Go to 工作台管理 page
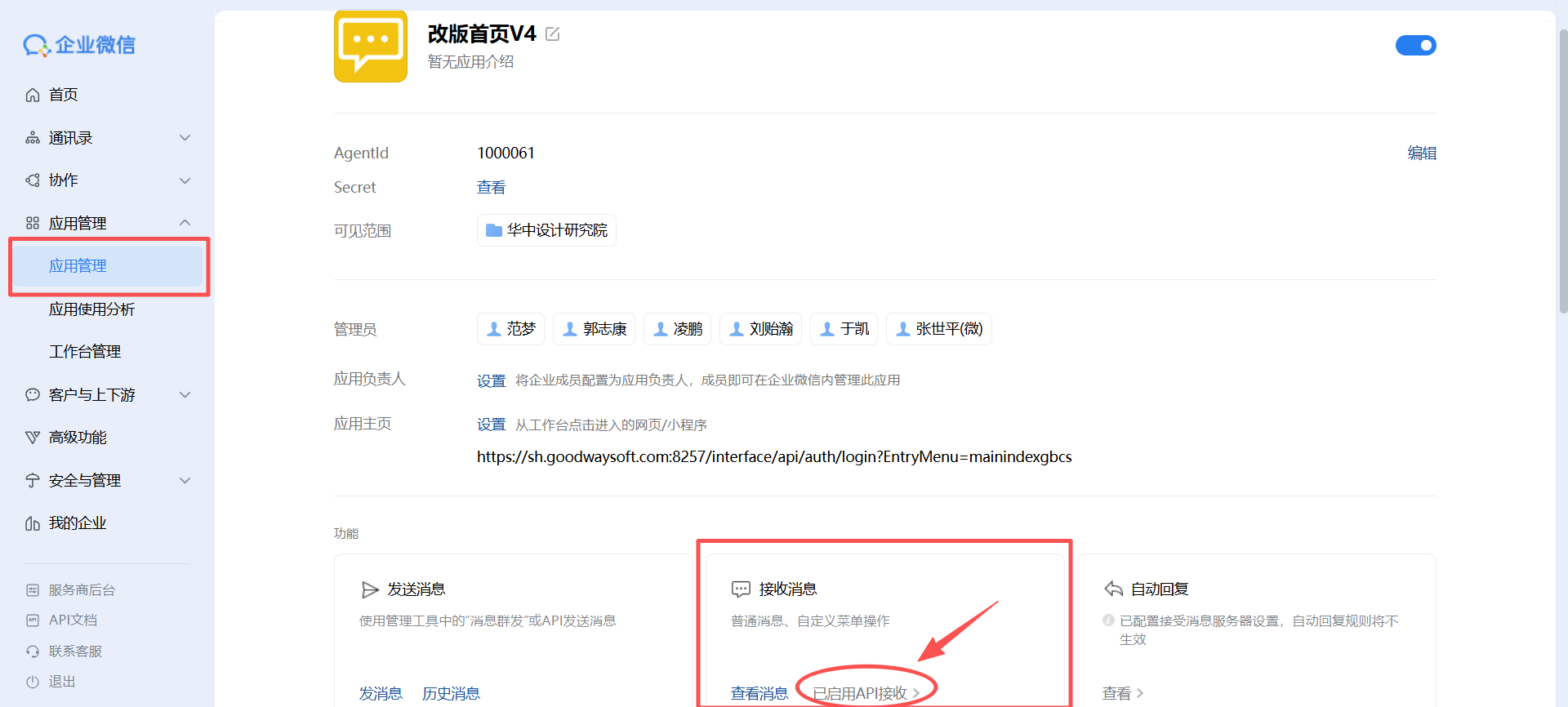The image size is (1568, 707). 85,352
